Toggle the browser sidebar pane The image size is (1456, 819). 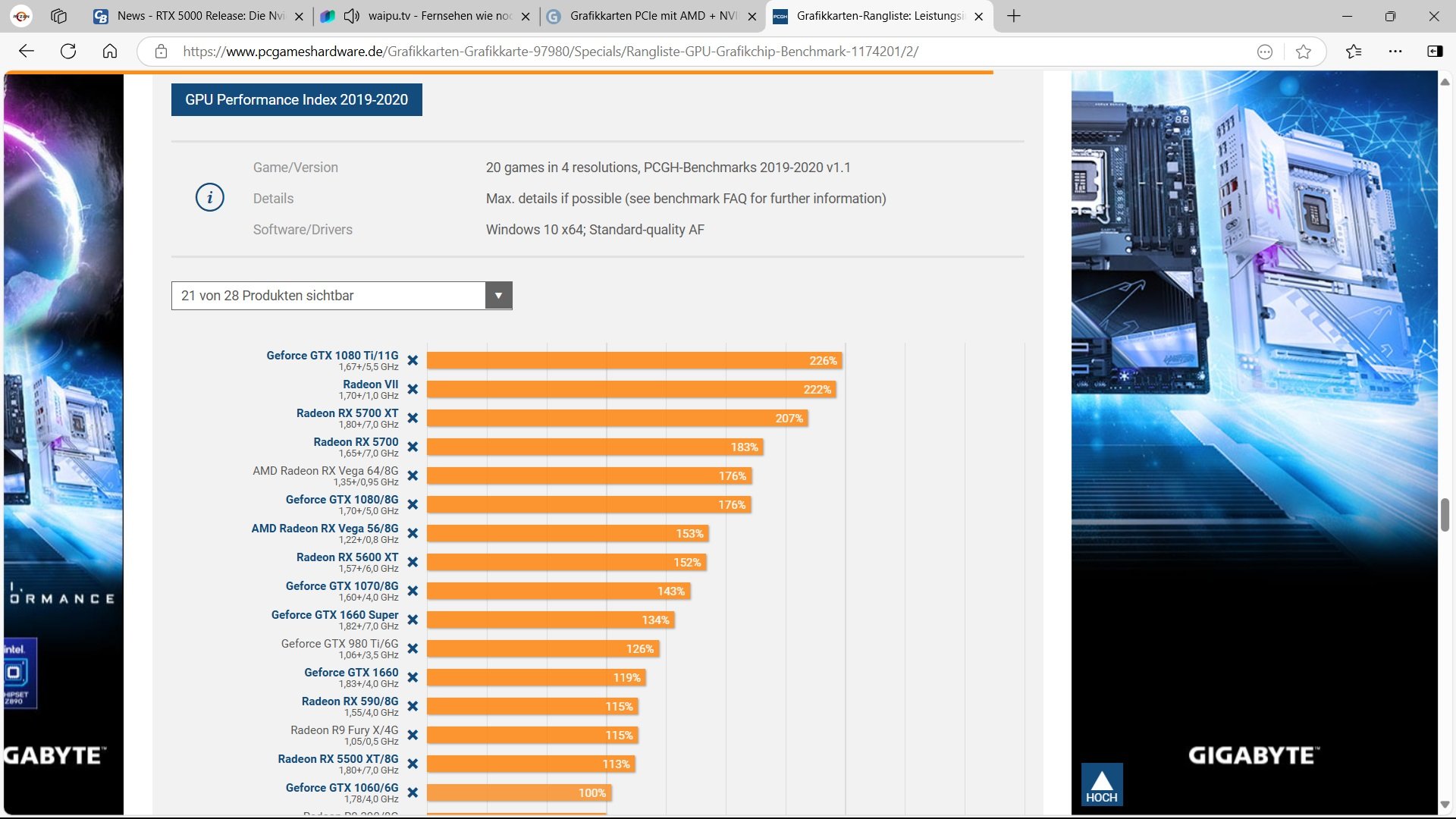click(1435, 52)
